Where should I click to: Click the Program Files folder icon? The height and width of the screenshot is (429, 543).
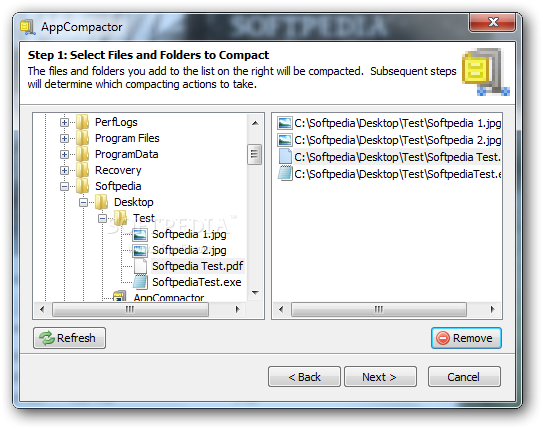(82, 138)
